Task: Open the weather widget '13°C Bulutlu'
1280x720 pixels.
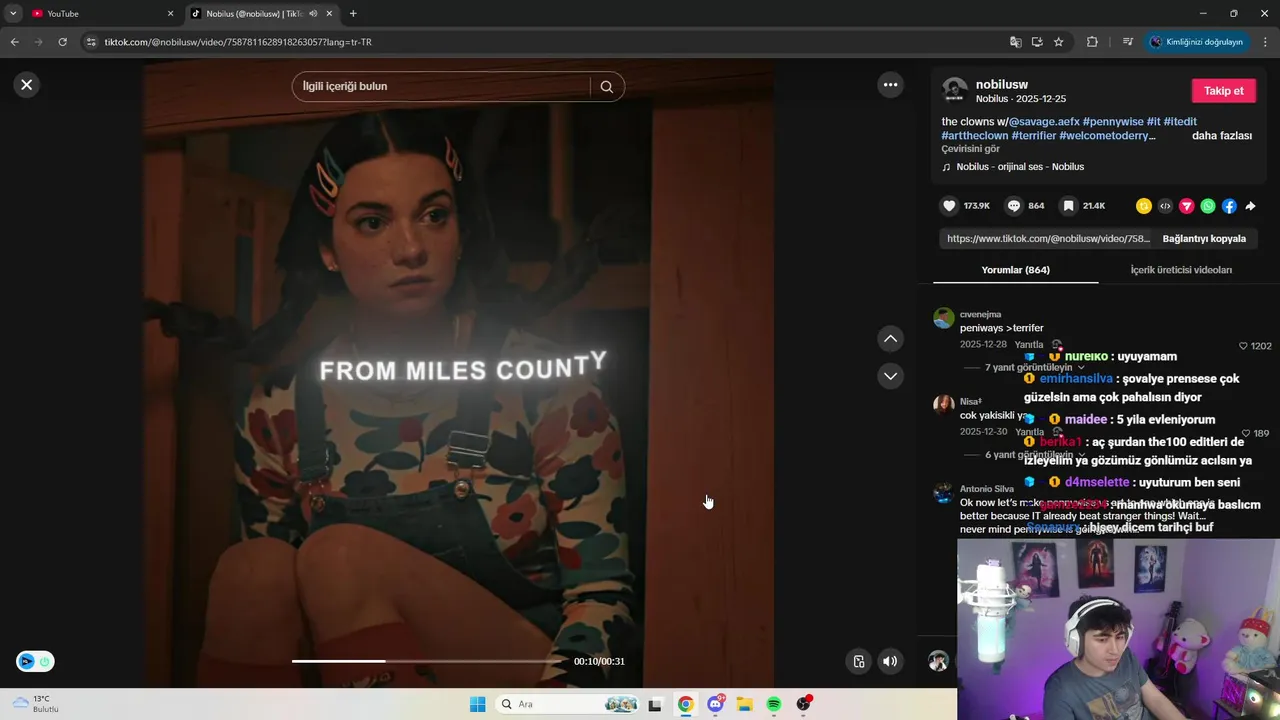Action: point(36,704)
